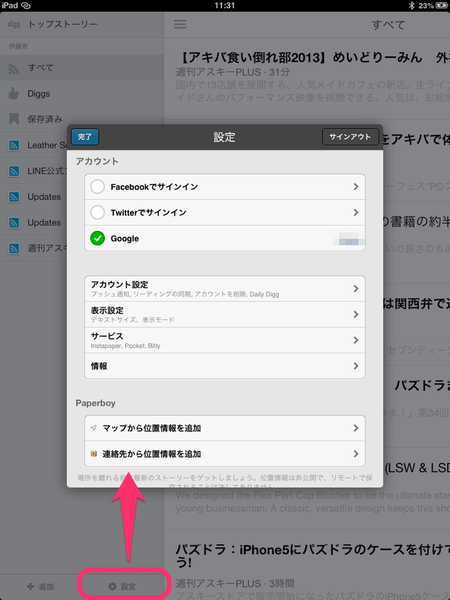Tap 設定 gear settings button
The width and height of the screenshot is (450, 600).
[x=122, y=586]
